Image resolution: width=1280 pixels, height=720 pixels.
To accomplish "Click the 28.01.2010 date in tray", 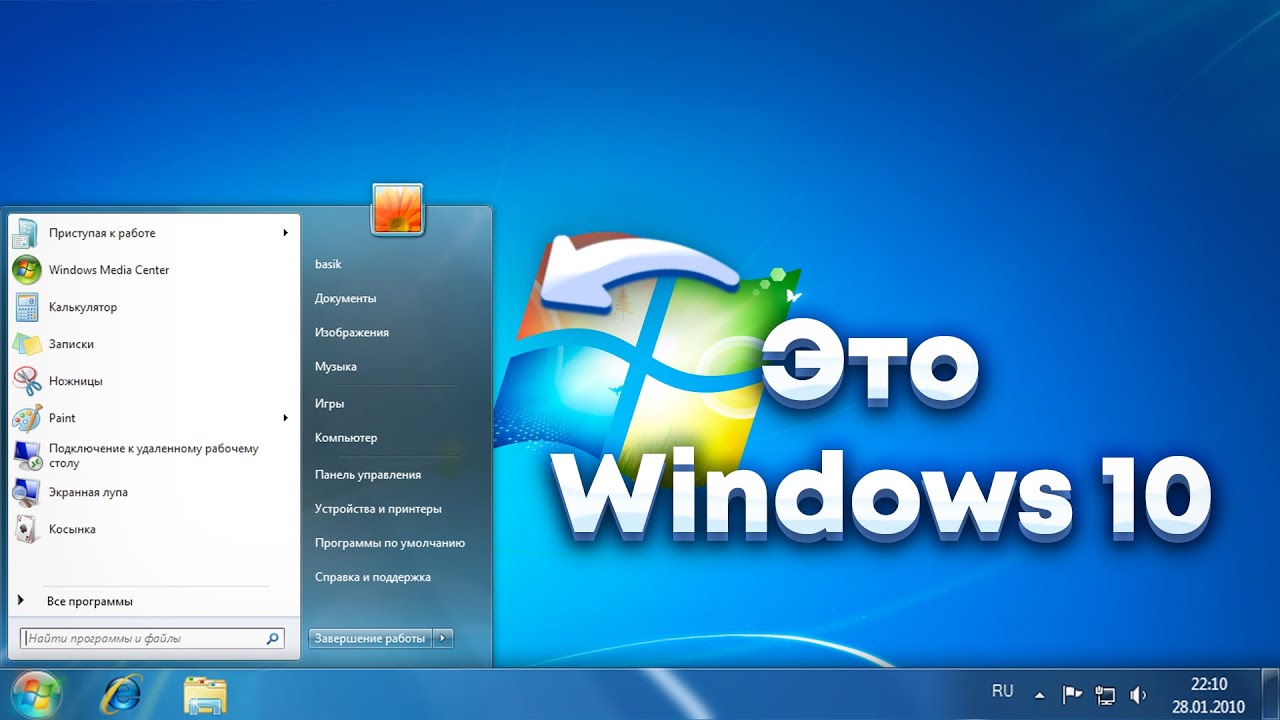I will click(1208, 707).
